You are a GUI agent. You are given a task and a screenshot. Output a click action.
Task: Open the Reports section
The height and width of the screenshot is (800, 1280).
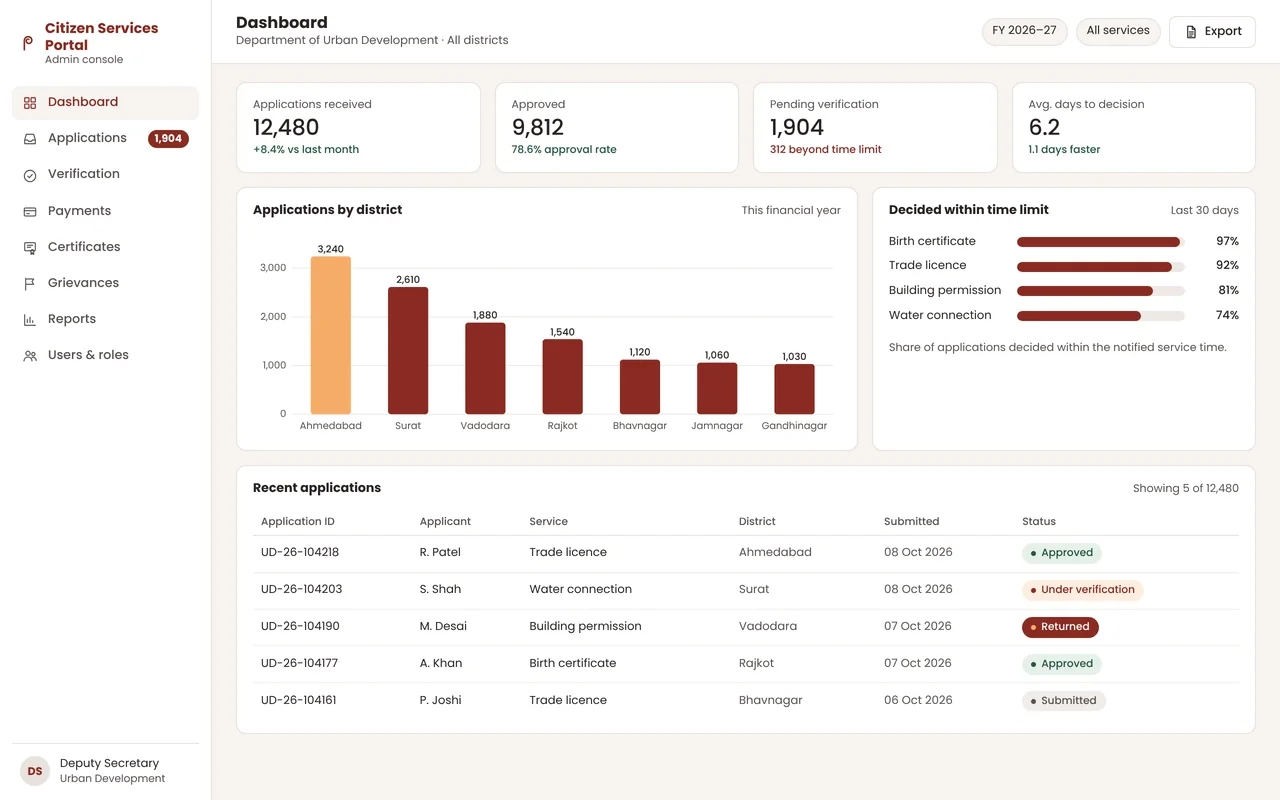105,319
